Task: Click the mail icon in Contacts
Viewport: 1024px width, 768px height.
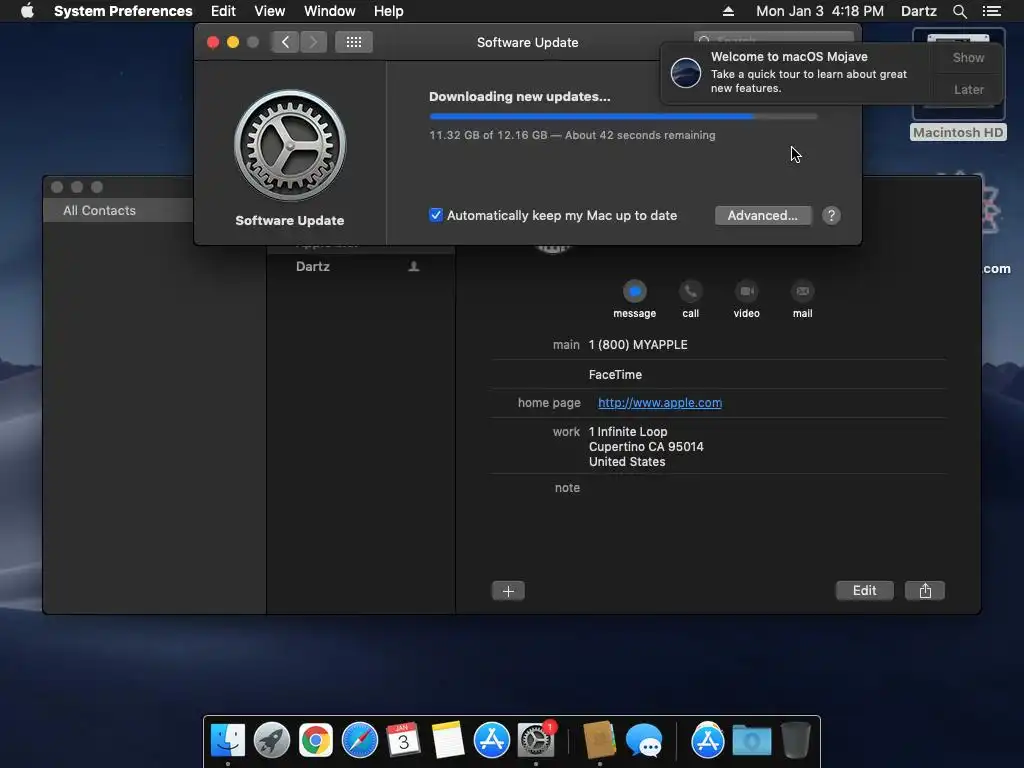Action: (x=803, y=291)
